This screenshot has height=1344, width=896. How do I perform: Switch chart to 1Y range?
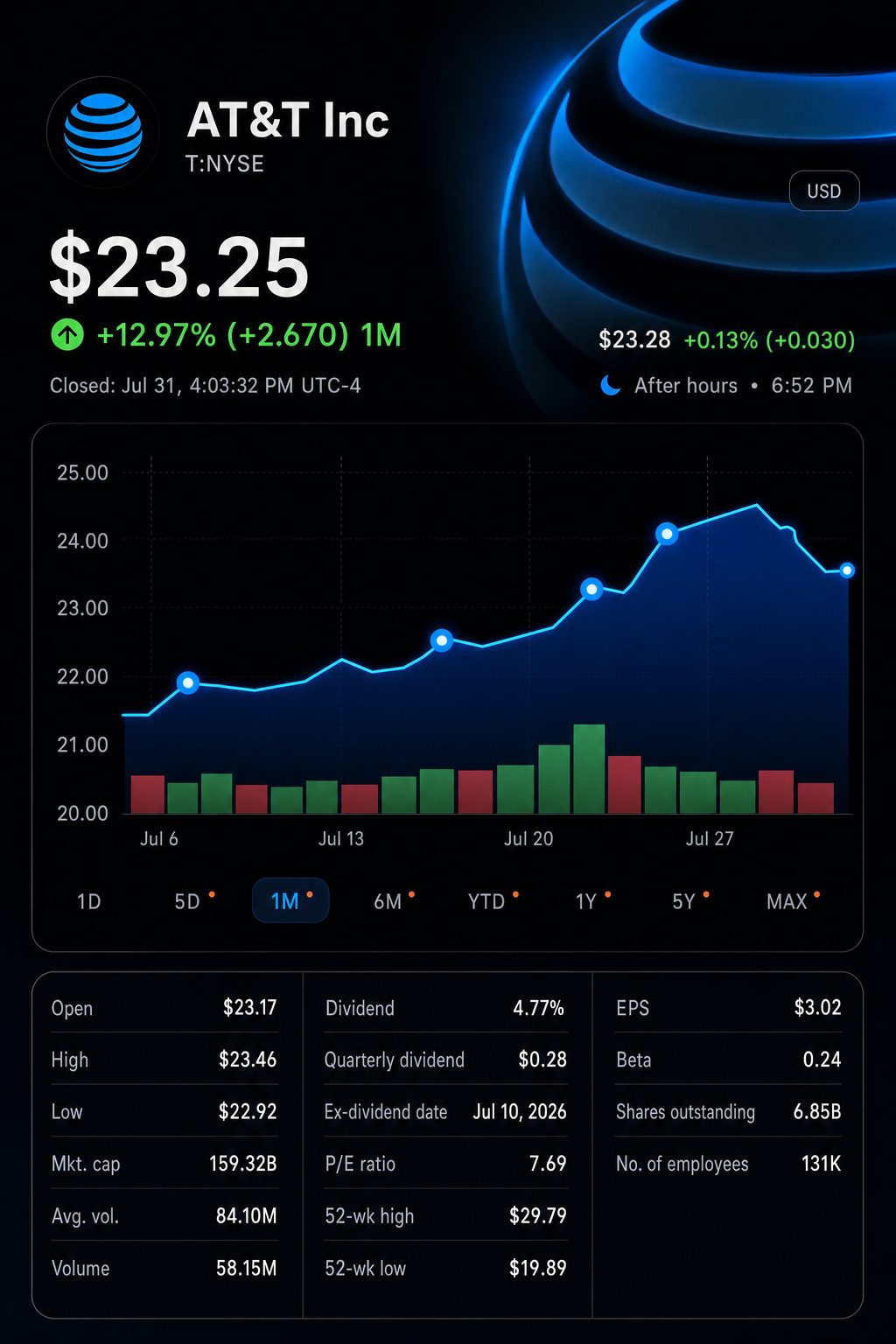tap(586, 901)
